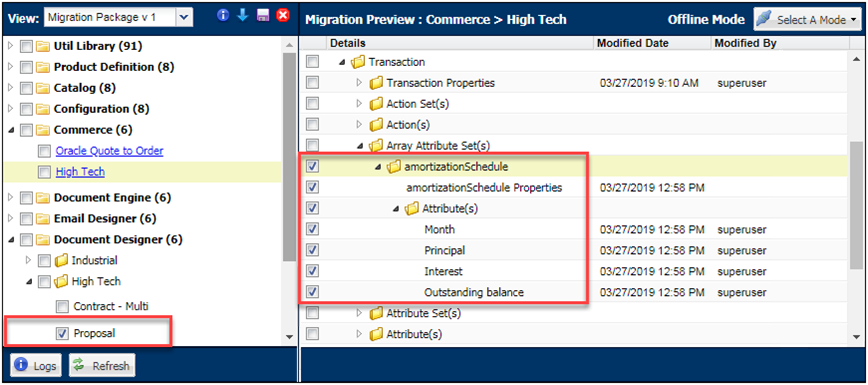
Task: Click the High Tech designer folder icon
Action: [61, 281]
